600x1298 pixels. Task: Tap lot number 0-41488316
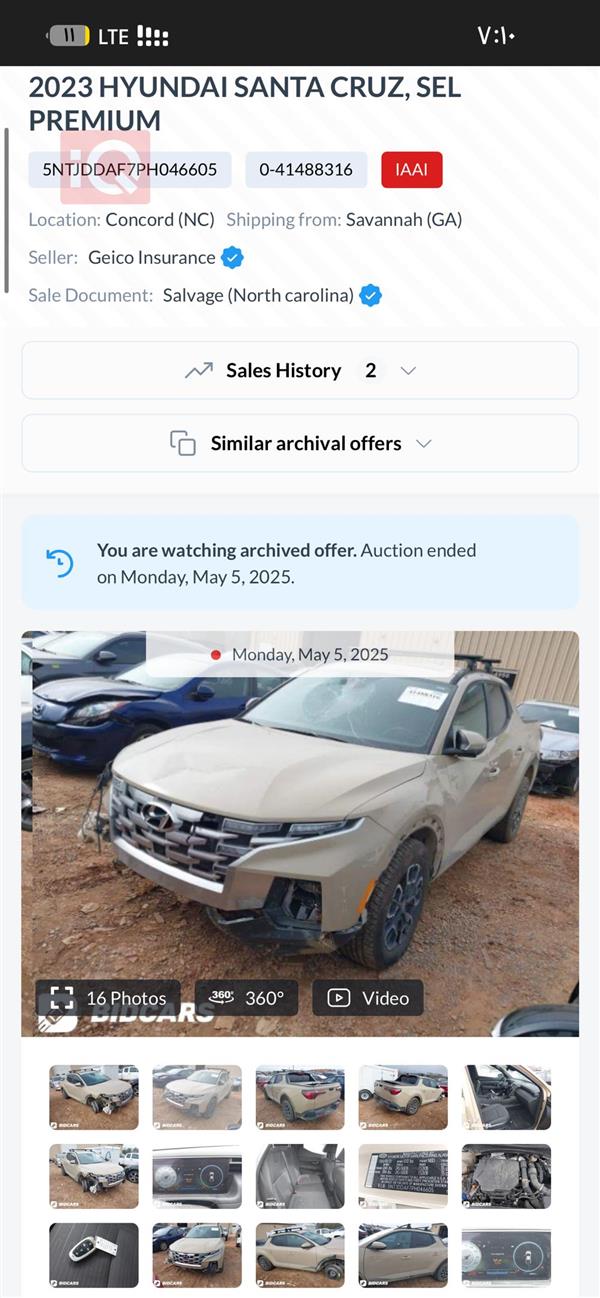coord(306,169)
